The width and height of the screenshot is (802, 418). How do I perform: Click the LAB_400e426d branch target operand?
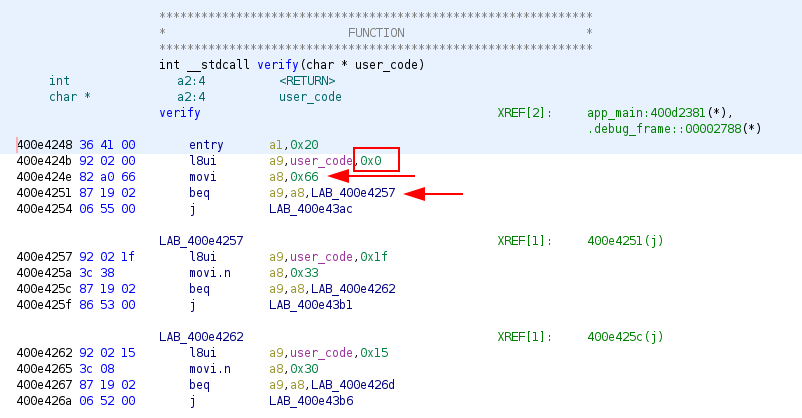point(353,385)
